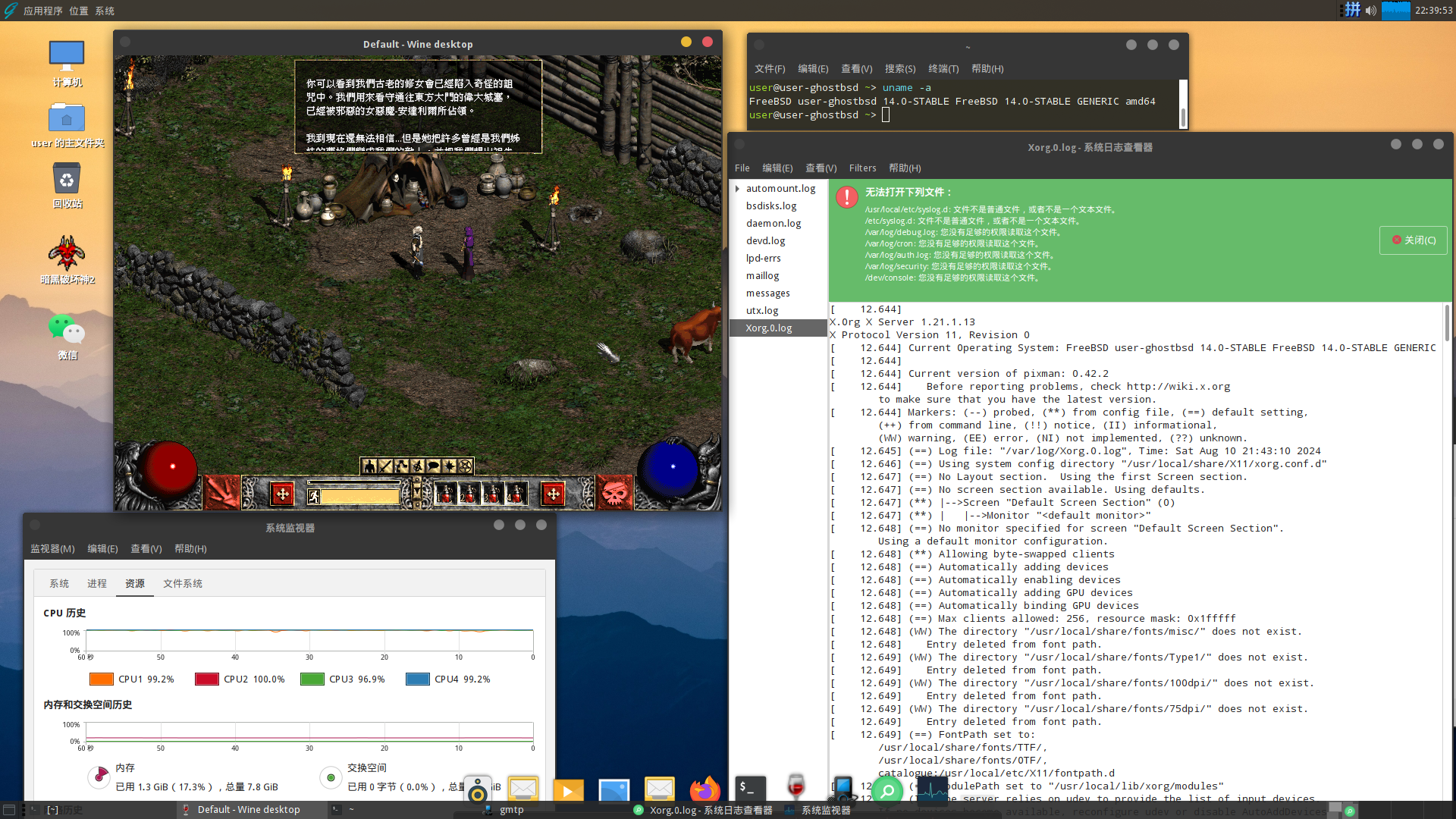This screenshot has height=819, width=1456.
Task: Click the CPU4 blue color swatch
Action: [x=417, y=679]
